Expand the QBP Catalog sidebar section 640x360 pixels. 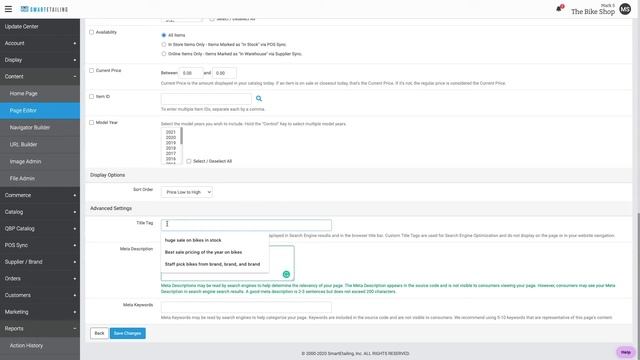[40, 229]
